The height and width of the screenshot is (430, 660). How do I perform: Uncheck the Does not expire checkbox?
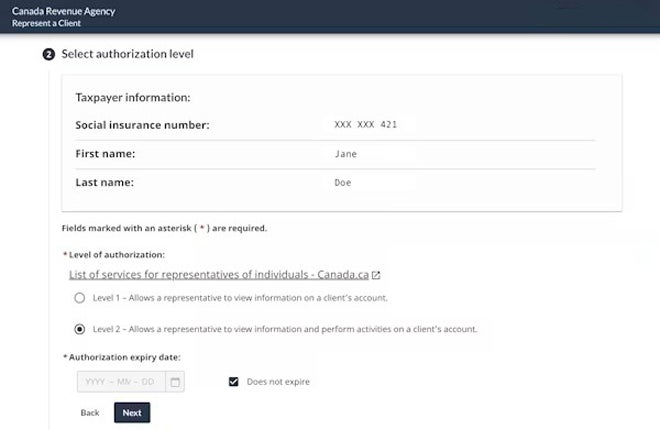click(x=234, y=382)
